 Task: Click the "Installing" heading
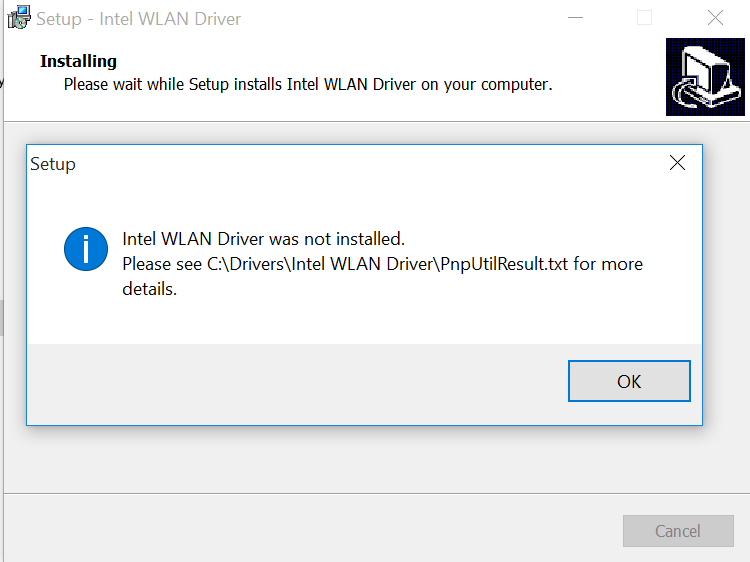[x=78, y=62]
